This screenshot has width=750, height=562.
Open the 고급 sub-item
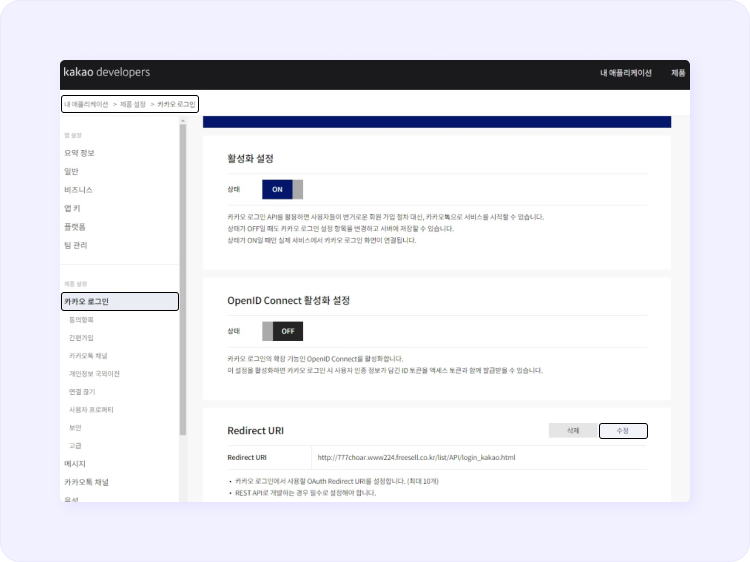(75, 446)
